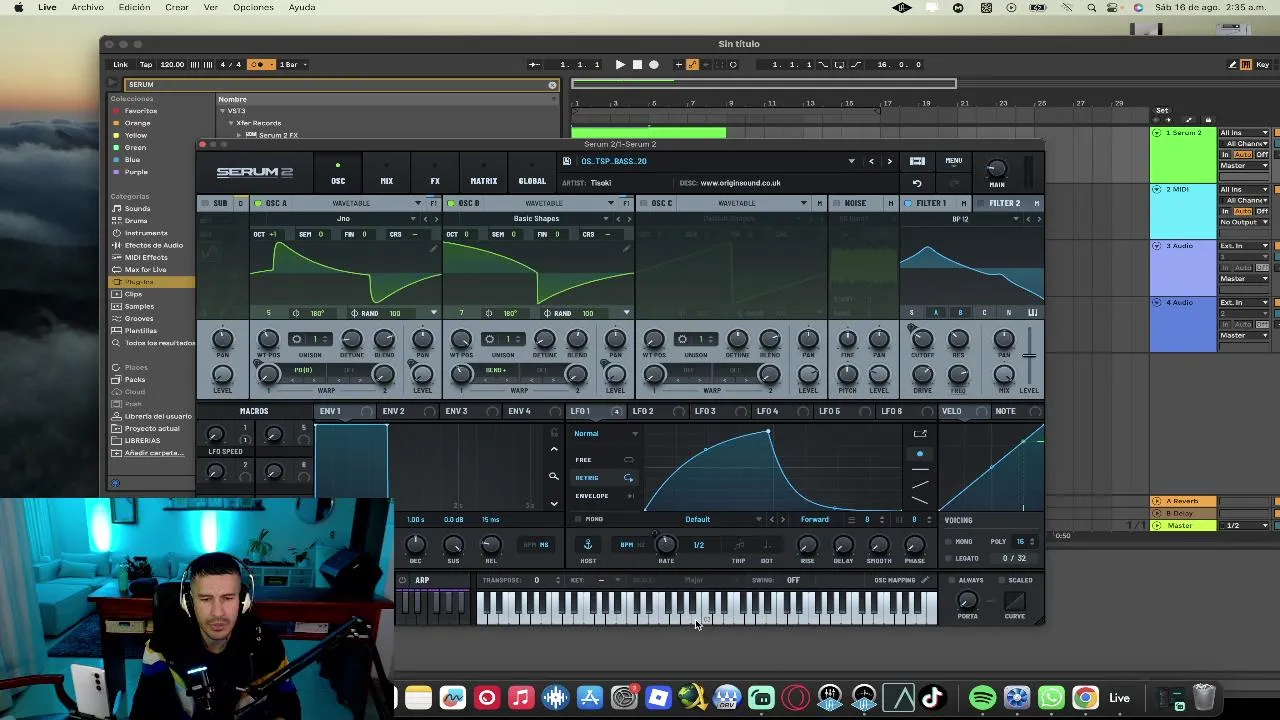Click the envelope zoom magnifier icon
Viewport: 1280px width, 720px height.
(554, 477)
